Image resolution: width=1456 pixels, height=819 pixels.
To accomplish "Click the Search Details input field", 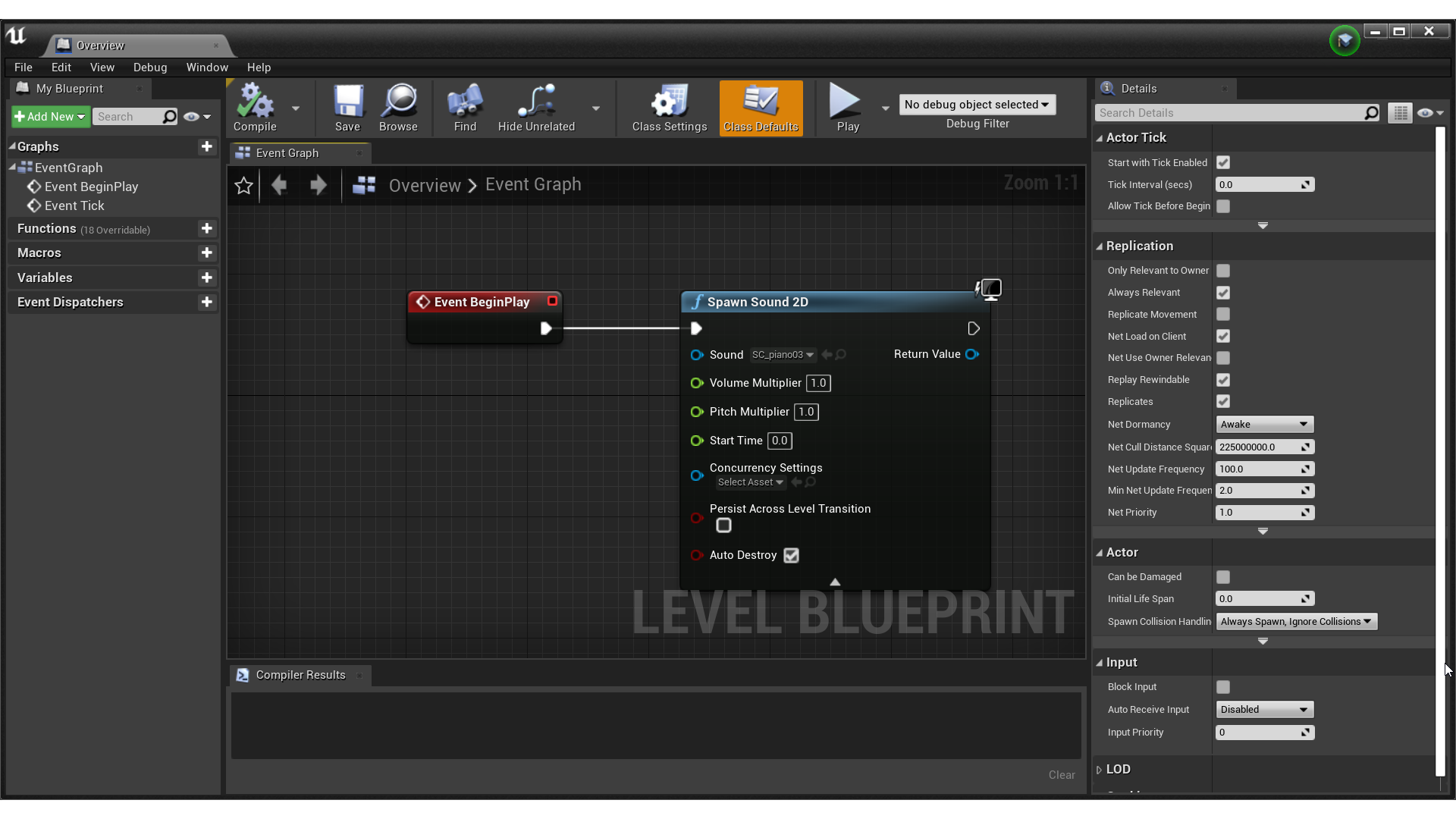I will (1228, 113).
